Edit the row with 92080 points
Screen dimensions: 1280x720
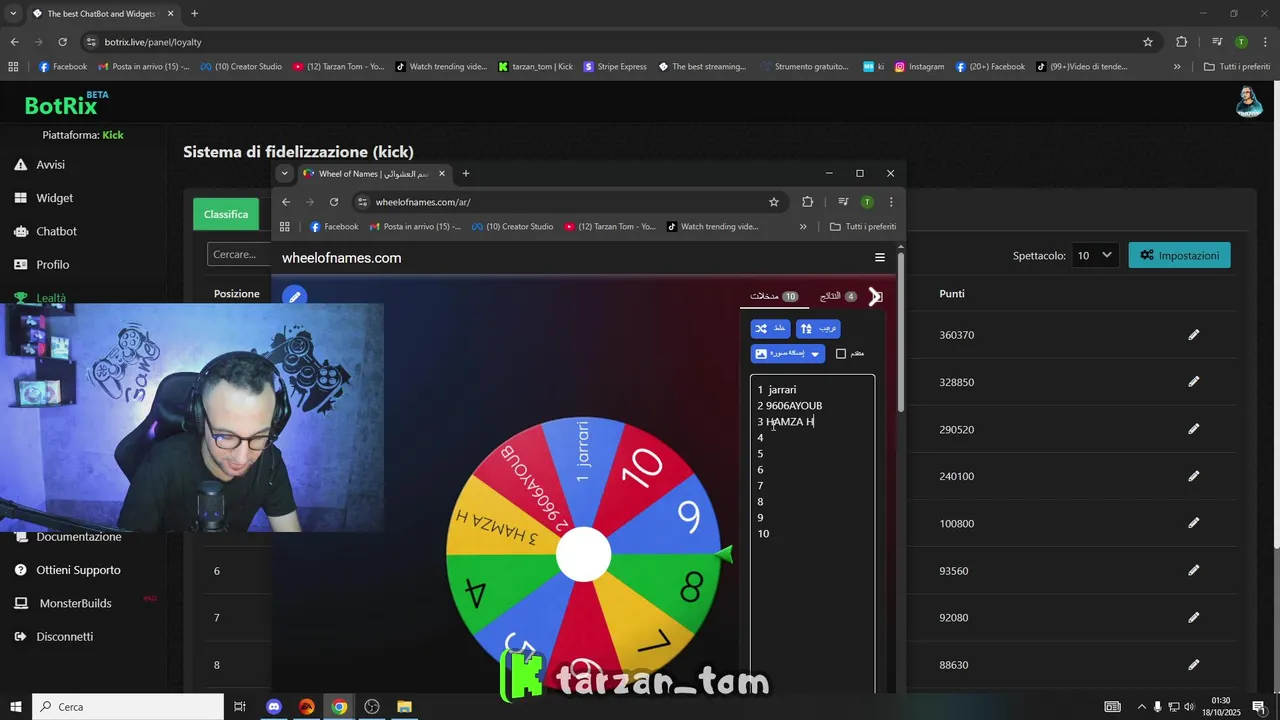[x=1193, y=617]
